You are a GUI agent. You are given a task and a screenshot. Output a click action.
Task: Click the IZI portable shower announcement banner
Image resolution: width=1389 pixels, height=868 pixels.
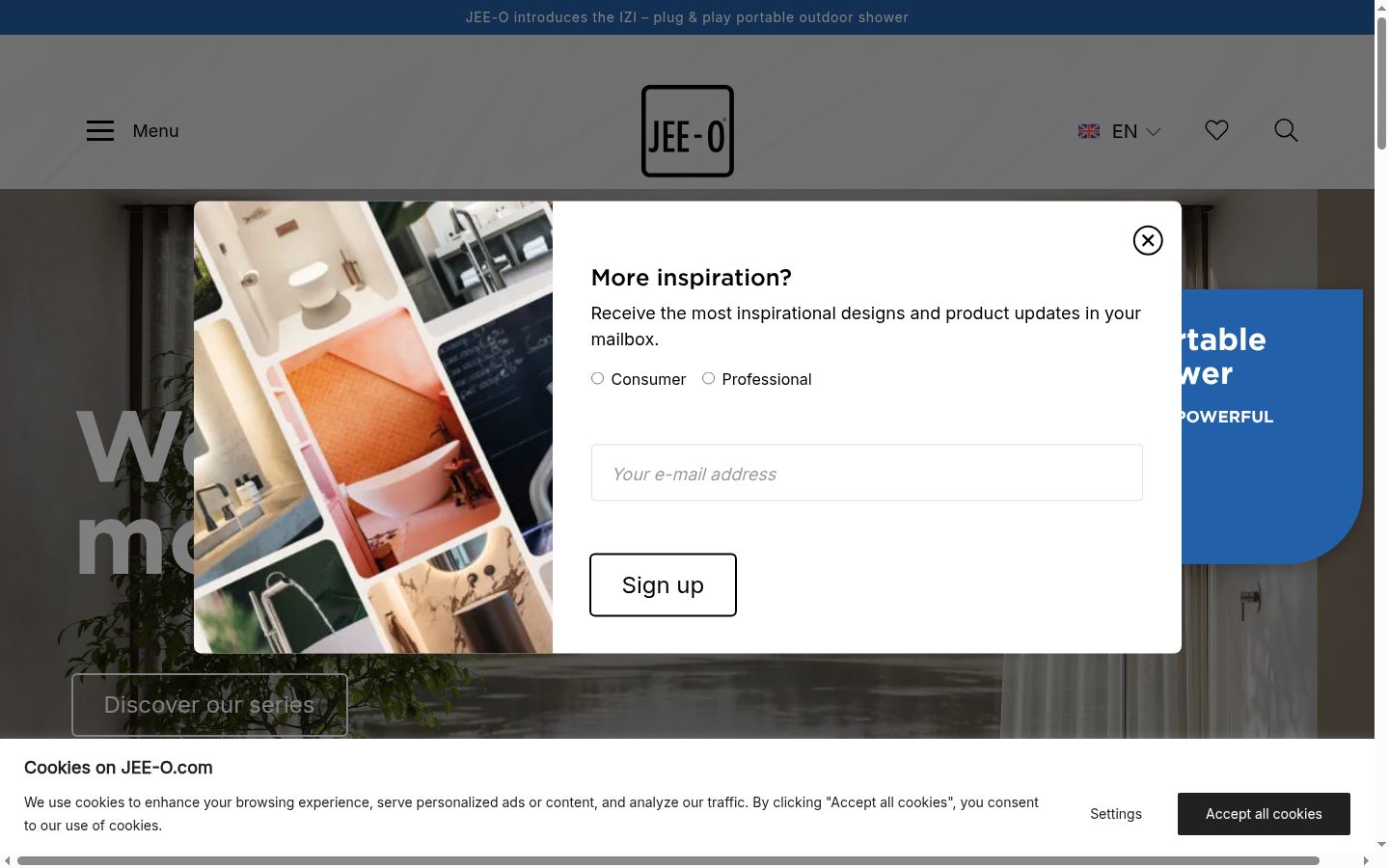point(687,17)
